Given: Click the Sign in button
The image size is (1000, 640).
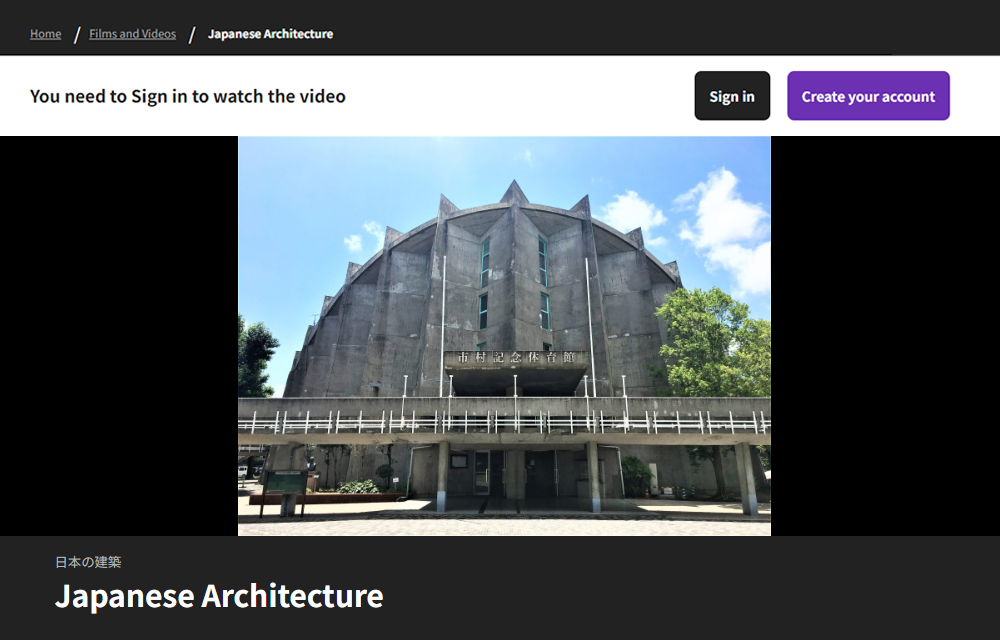Looking at the screenshot, I should point(732,96).
